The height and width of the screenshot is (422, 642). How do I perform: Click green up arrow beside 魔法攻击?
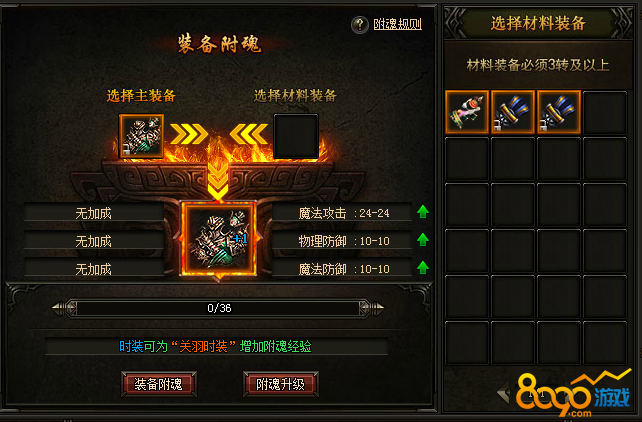click(x=423, y=212)
